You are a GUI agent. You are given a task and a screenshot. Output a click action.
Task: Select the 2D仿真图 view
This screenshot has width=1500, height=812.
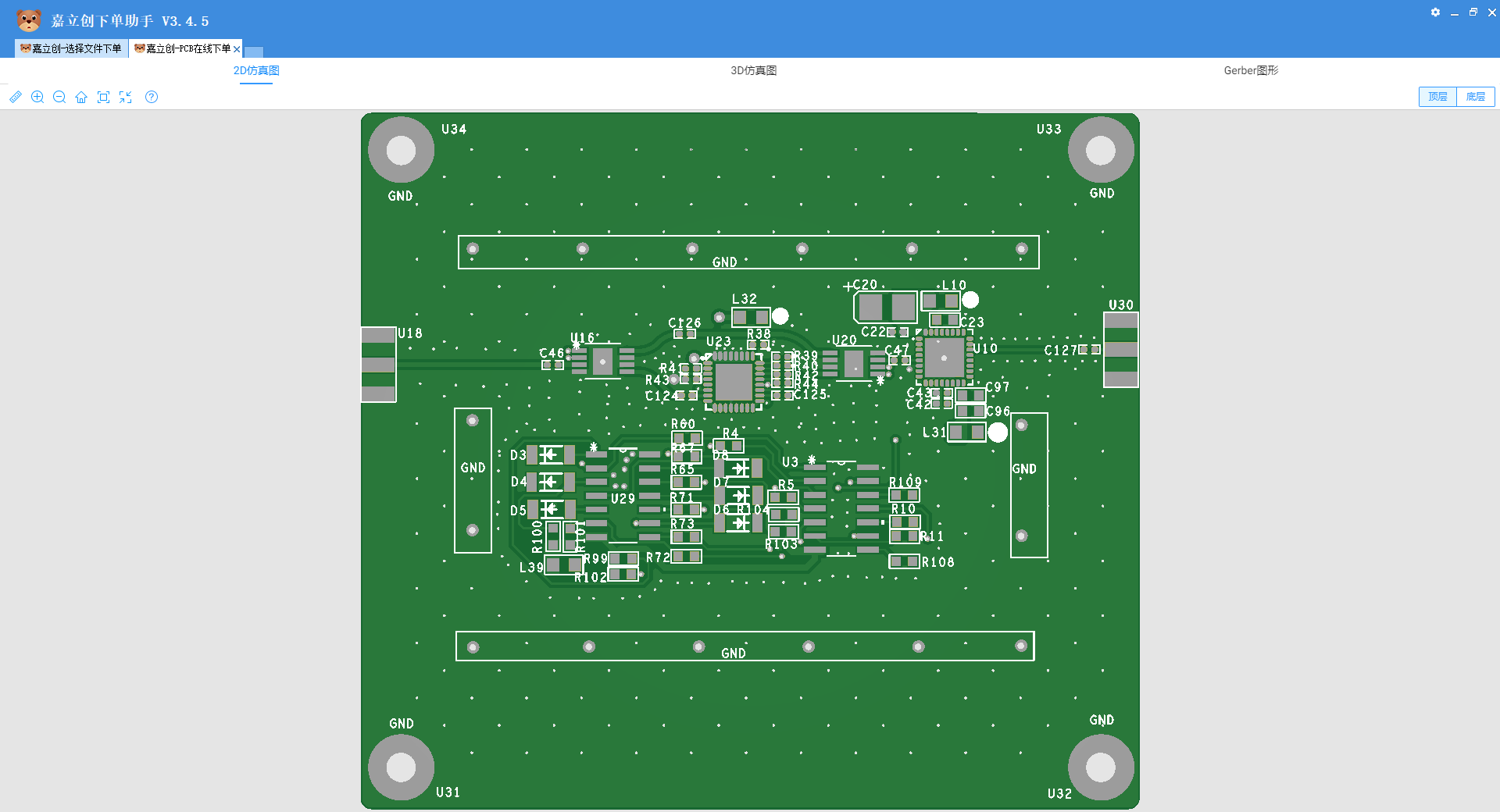click(256, 70)
